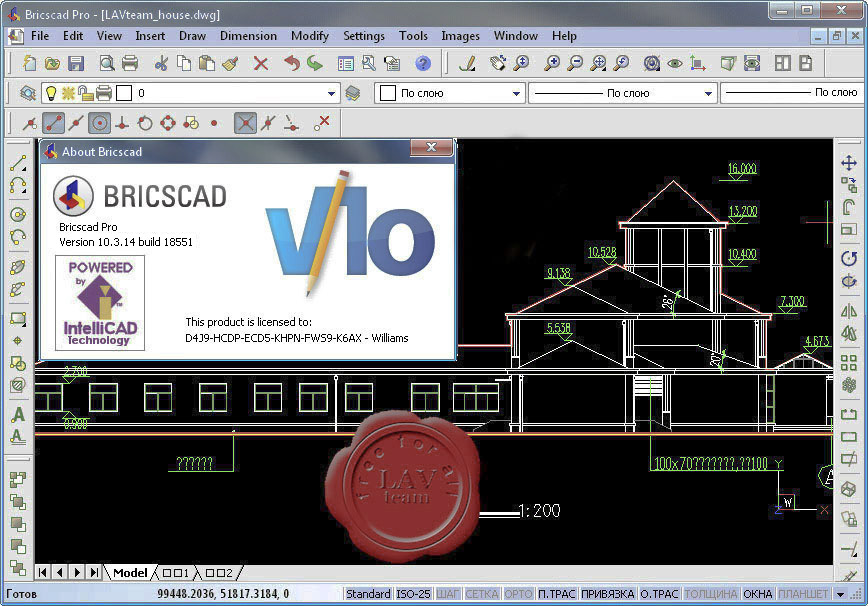Toggle layer lock padlock icon
Image resolution: width=868 pixels, height=606 pixels.
[x=86, y=93]
